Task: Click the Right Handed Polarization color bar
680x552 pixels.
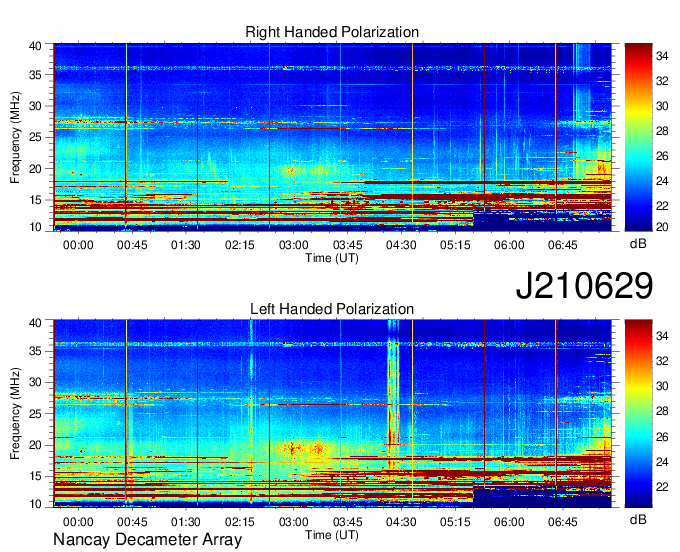Action: [x=638, y=137]
